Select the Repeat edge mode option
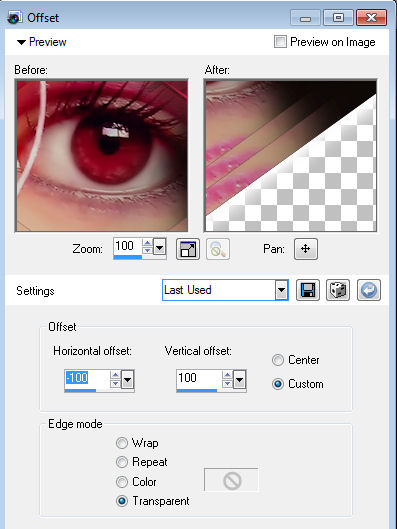 [122, 462]
